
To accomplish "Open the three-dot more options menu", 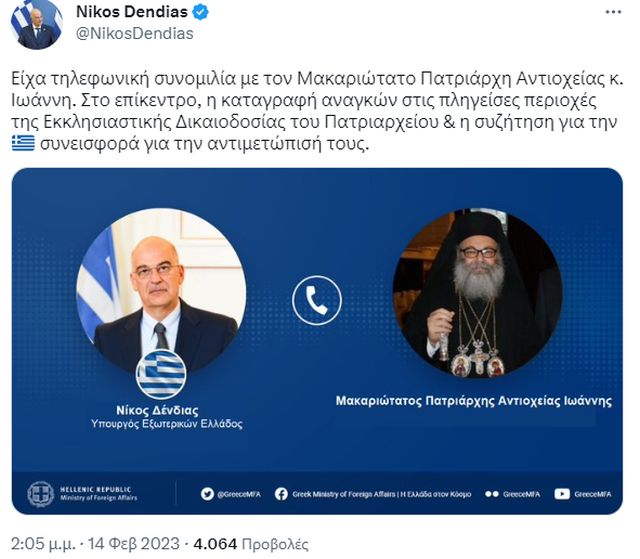I will pyautogui.click(x=613, y=12).
